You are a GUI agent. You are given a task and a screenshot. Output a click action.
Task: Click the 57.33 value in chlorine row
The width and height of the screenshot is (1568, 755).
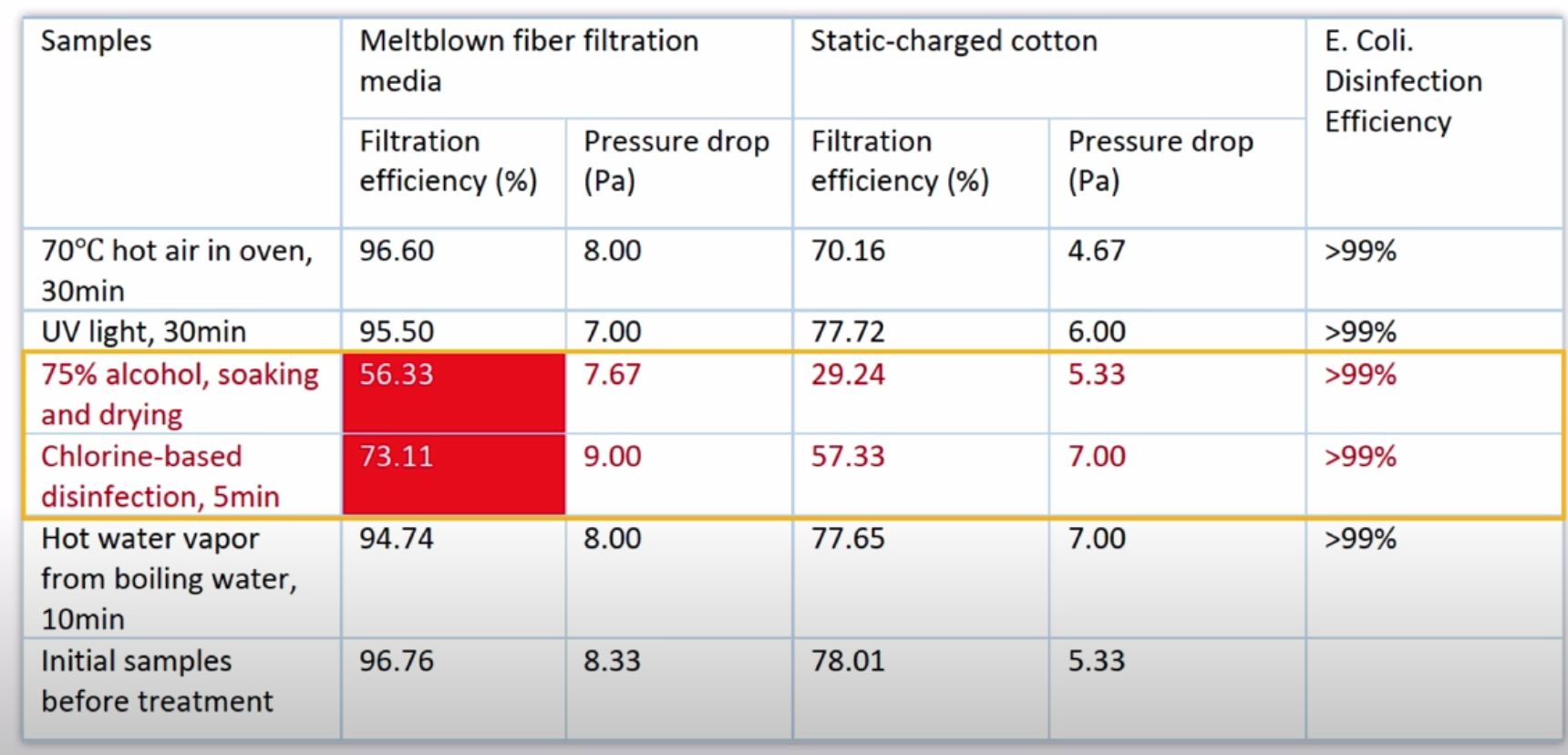(x=848, y=457)
